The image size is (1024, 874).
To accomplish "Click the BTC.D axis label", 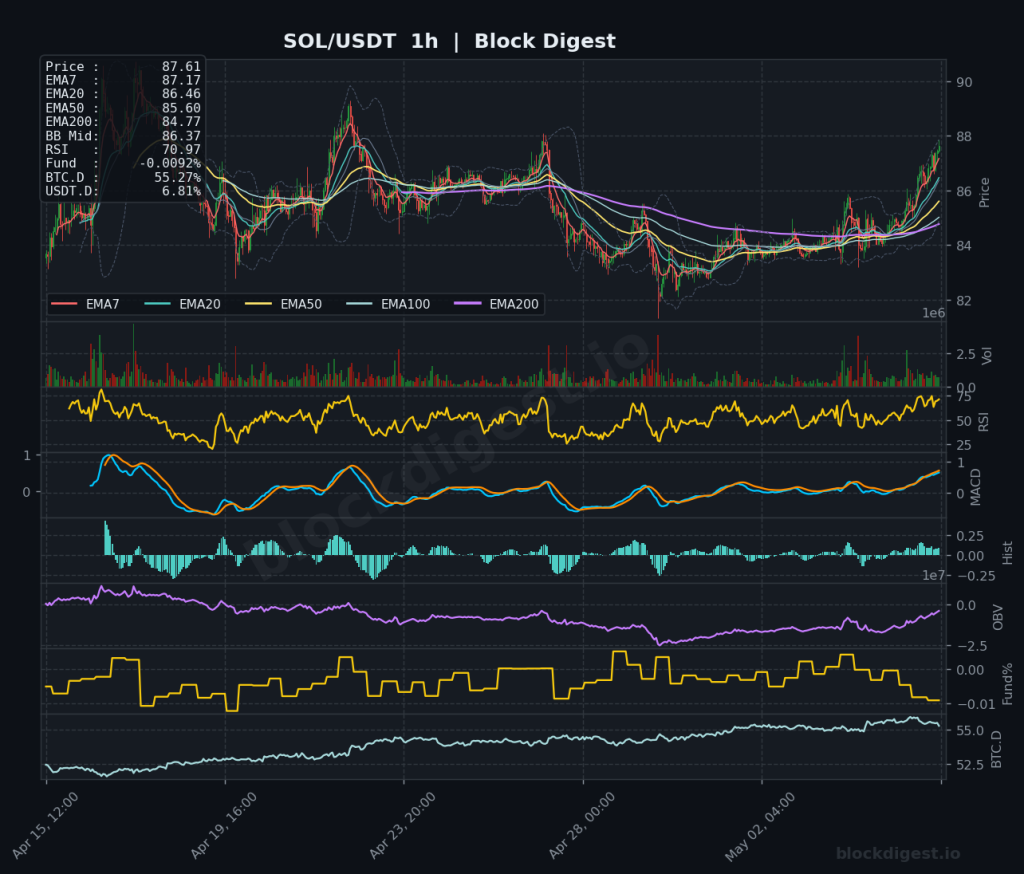I will click(x=996, y=750).
